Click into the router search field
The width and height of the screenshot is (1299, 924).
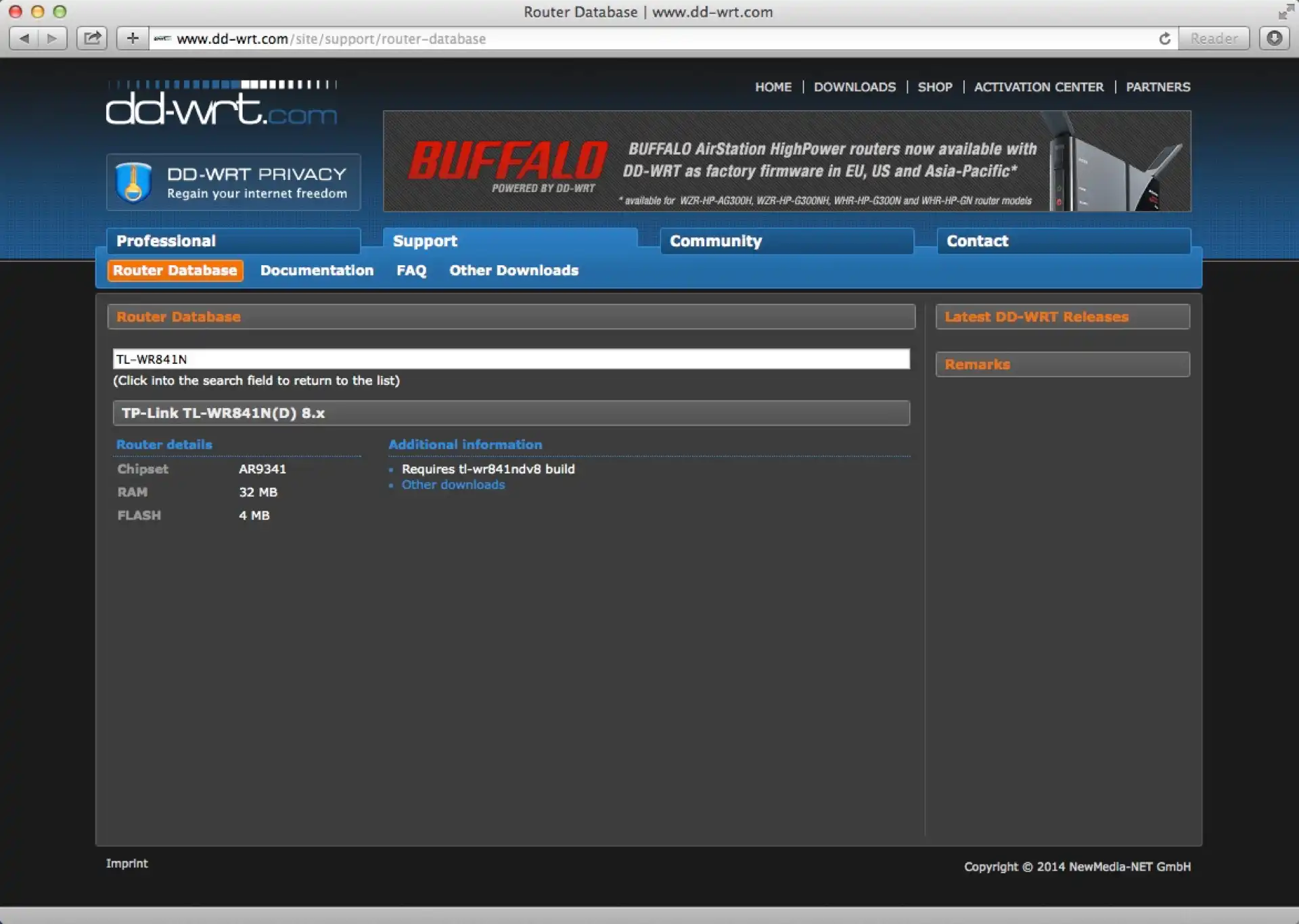pyautogui.click(x=511, y=359)
